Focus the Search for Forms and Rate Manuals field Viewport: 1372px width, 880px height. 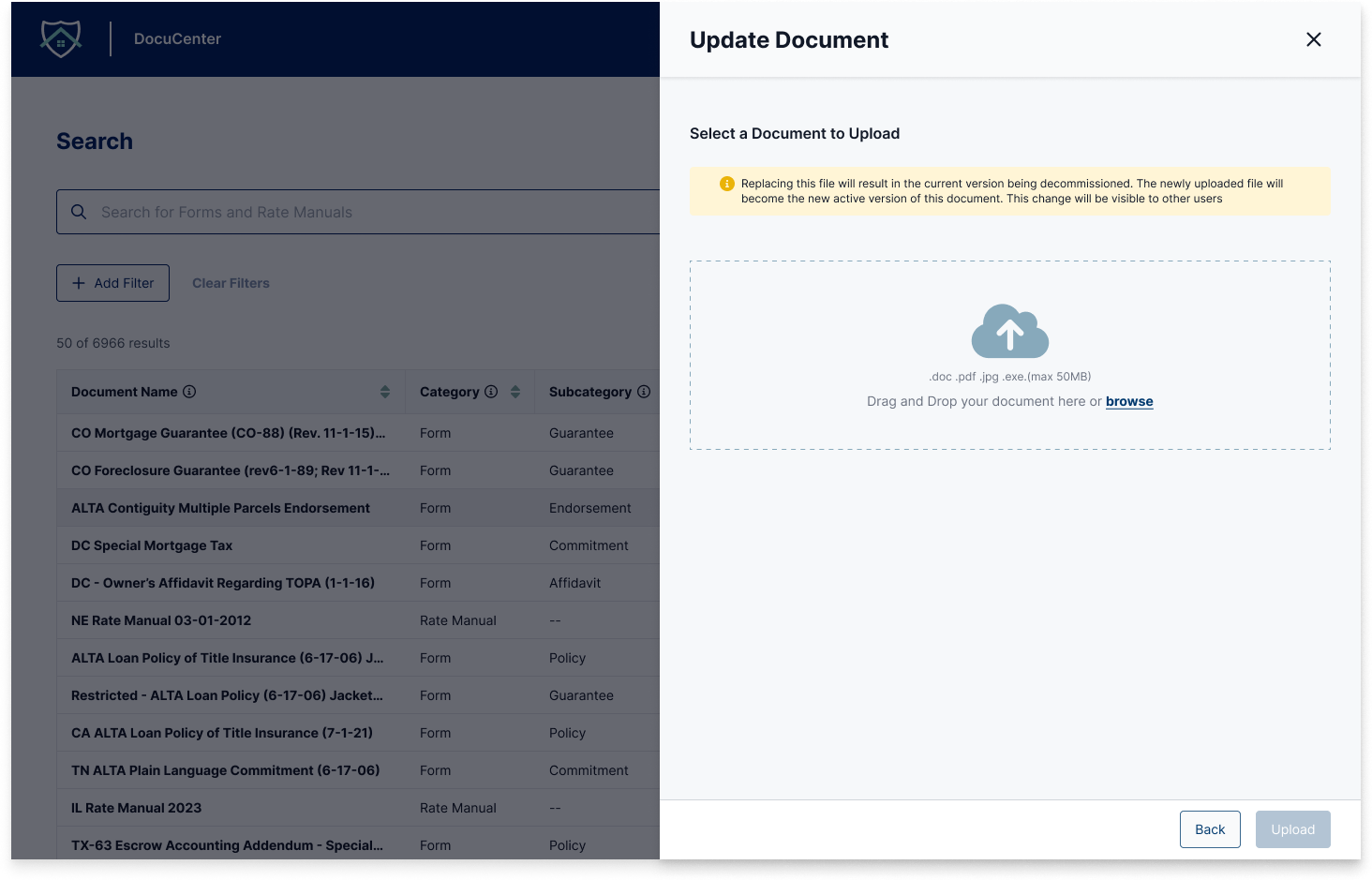pyautogui.click(x=358, y=212)
